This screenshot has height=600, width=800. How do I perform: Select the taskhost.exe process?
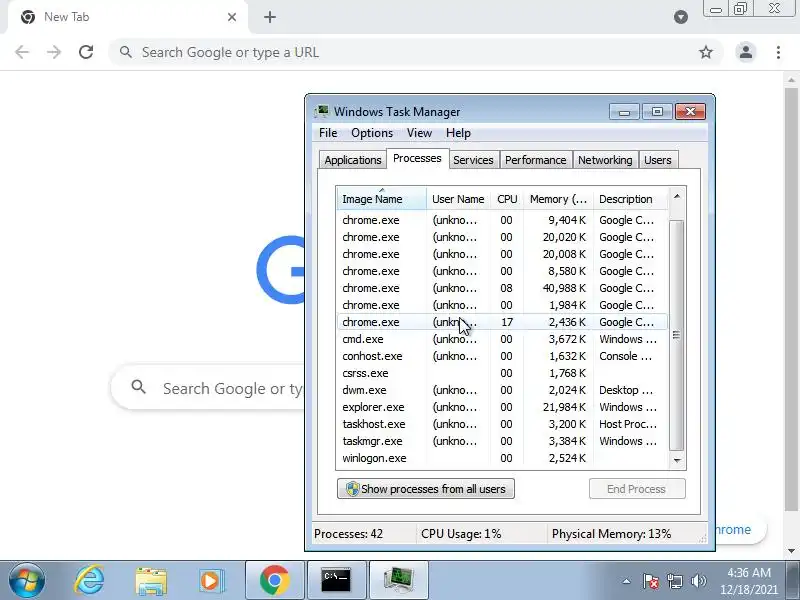(502, 424)
